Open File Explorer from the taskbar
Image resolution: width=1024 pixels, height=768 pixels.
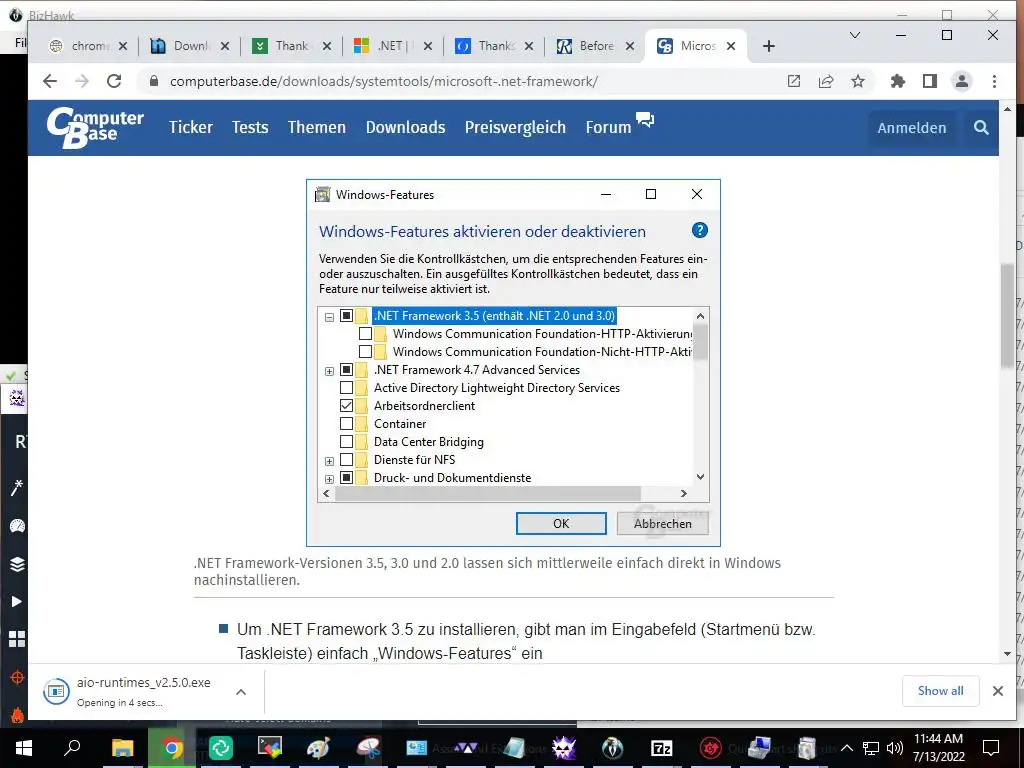click(122, 748)
